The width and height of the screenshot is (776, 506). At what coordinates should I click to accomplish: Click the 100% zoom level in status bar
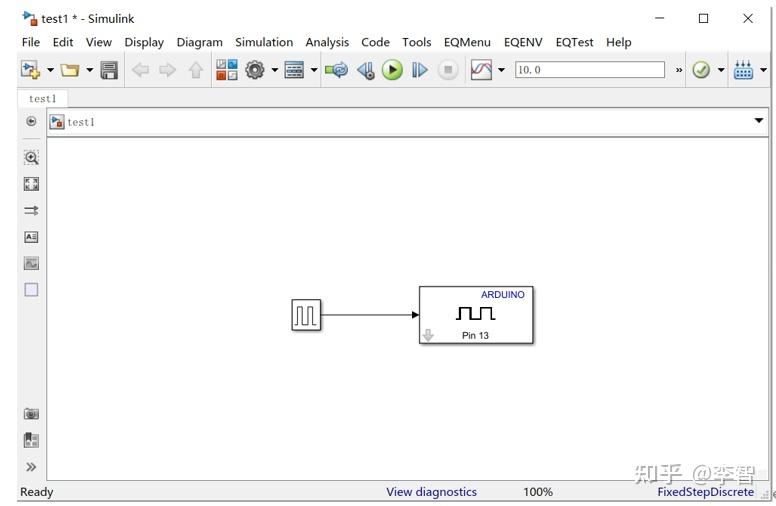[x=538, y=492]
